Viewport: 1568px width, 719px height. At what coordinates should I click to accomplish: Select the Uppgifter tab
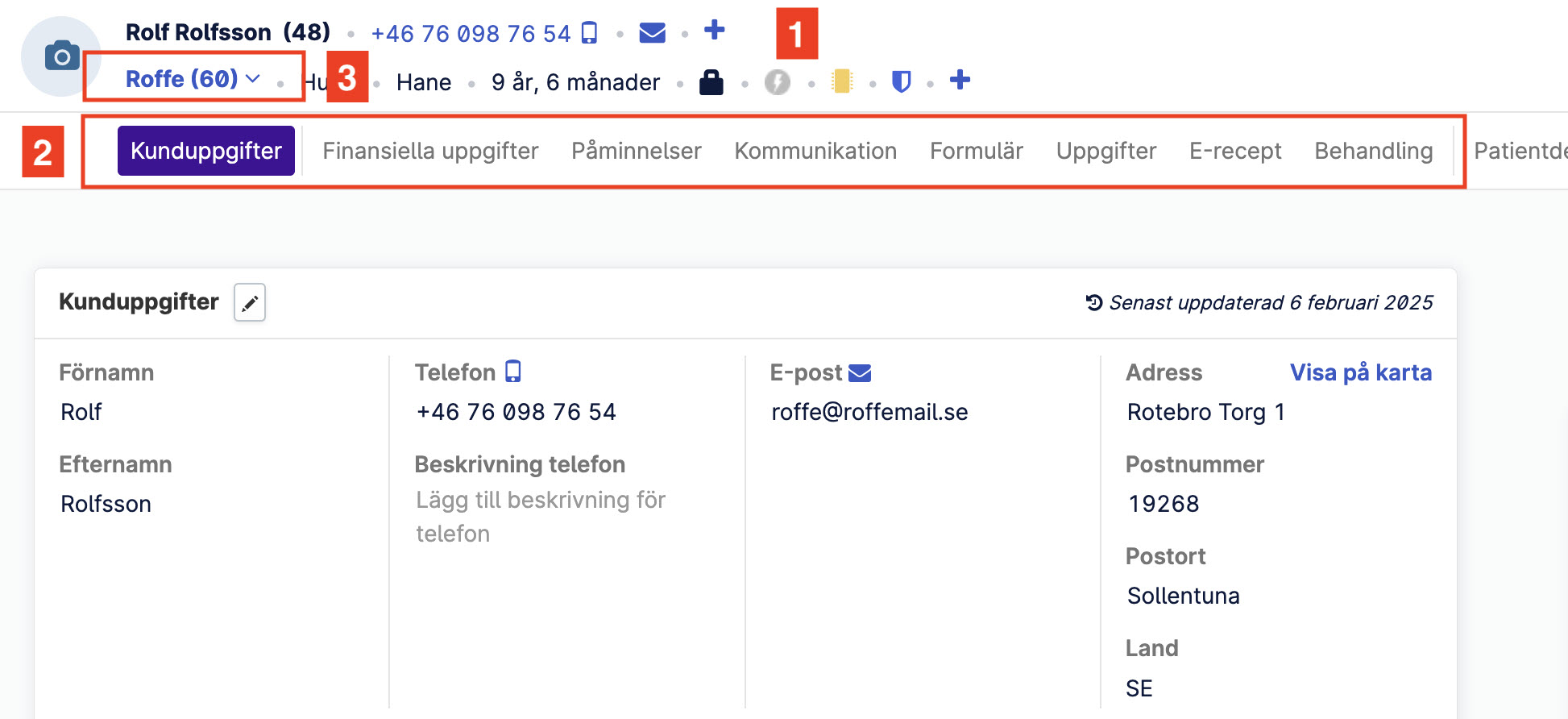click(1106, 151)
